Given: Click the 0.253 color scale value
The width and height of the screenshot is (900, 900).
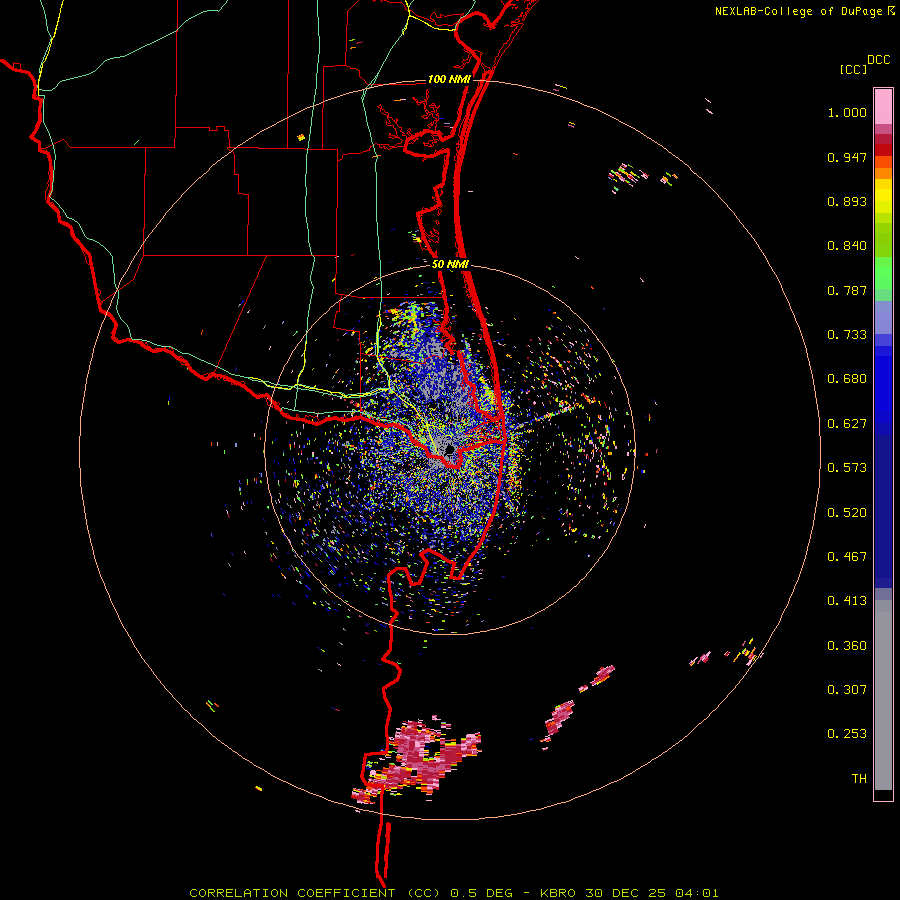Looking at the screenshot, I should pos(847,734).
